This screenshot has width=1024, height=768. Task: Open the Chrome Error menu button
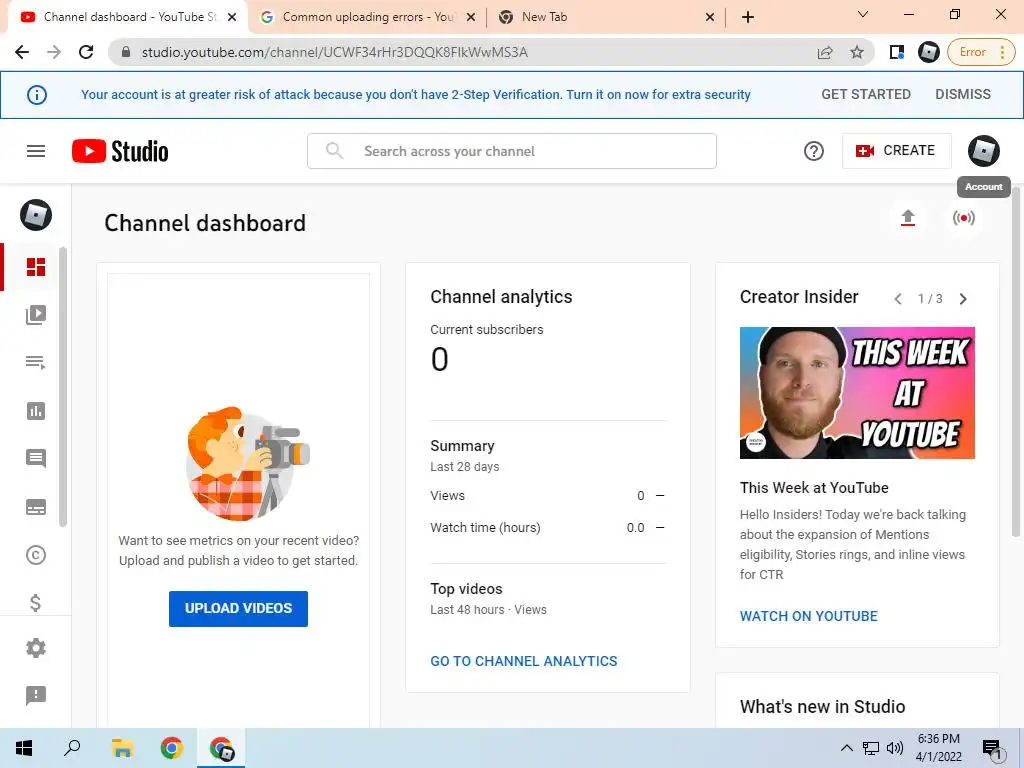(x=982, y=52)
